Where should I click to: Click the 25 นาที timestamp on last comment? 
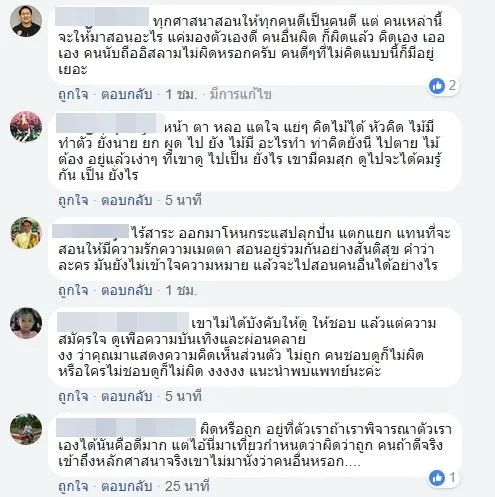pyautogui.click(x=187, y=486)
